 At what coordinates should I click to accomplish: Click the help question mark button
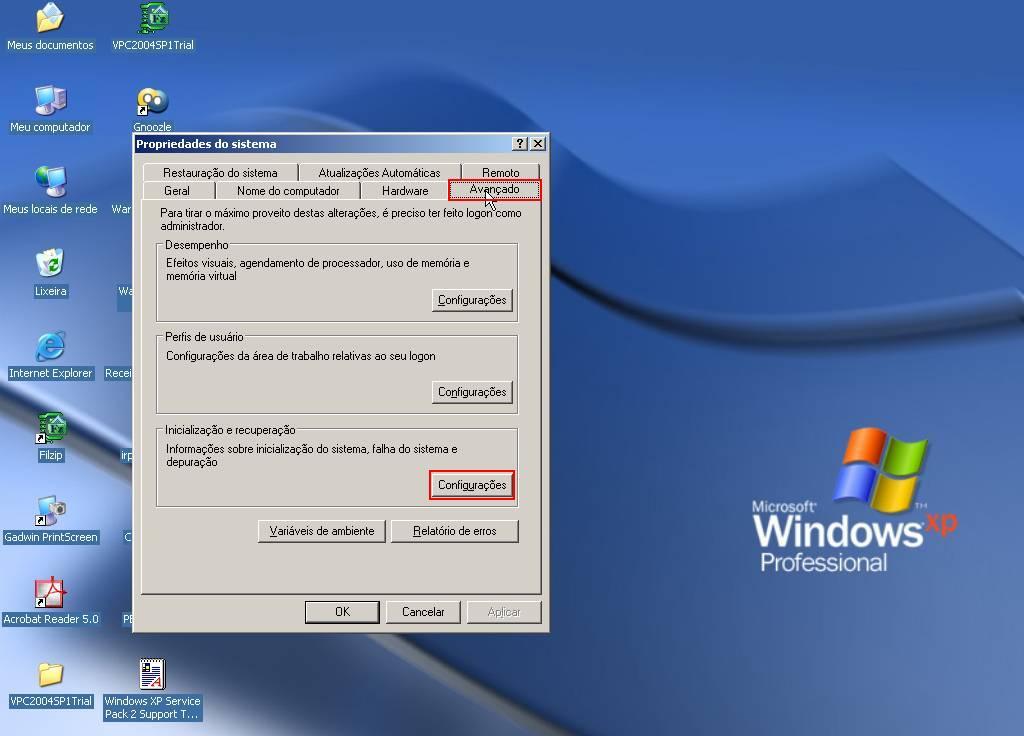point(520,144)
